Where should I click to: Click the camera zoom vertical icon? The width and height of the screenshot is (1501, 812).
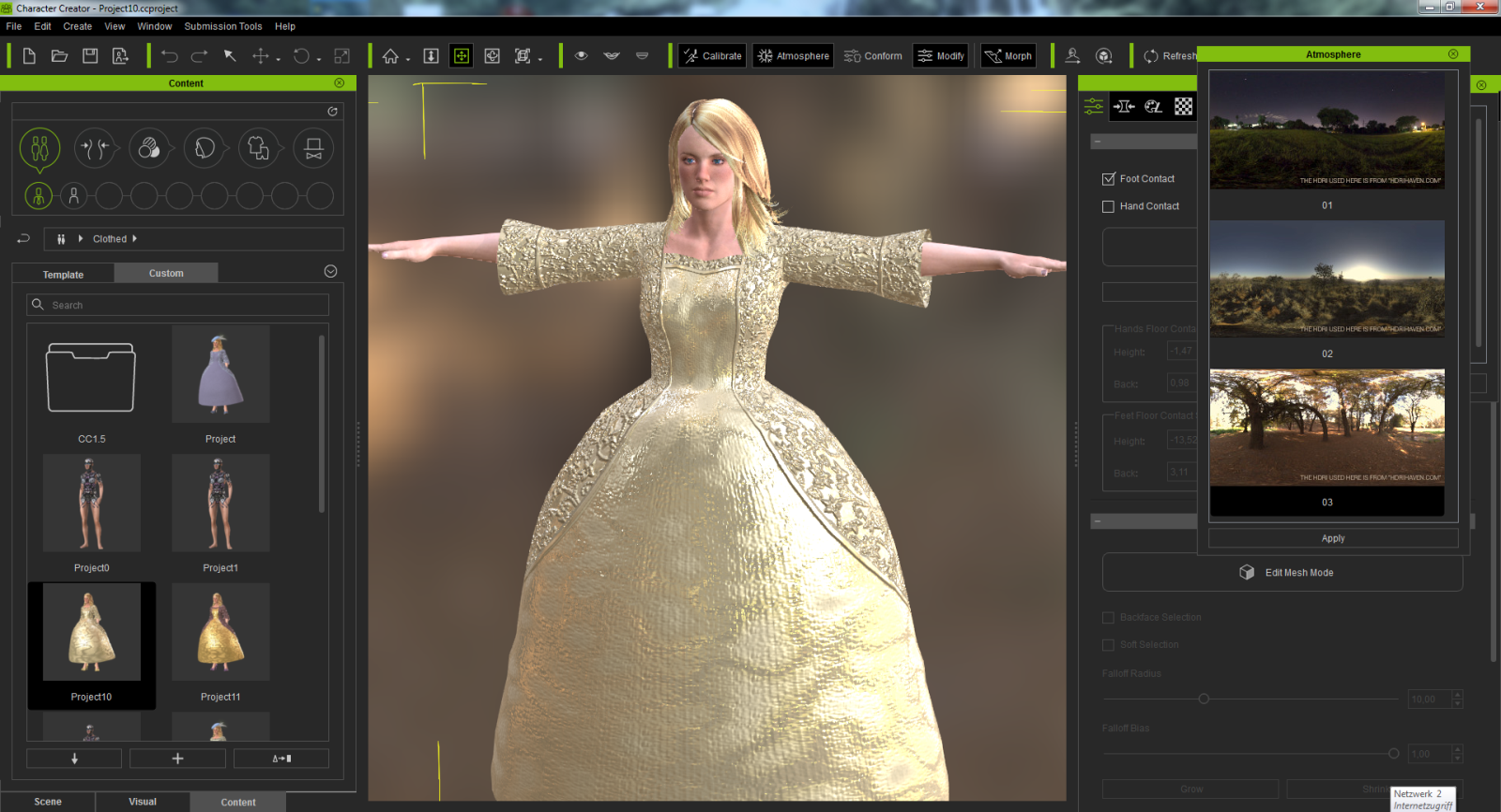432,56
